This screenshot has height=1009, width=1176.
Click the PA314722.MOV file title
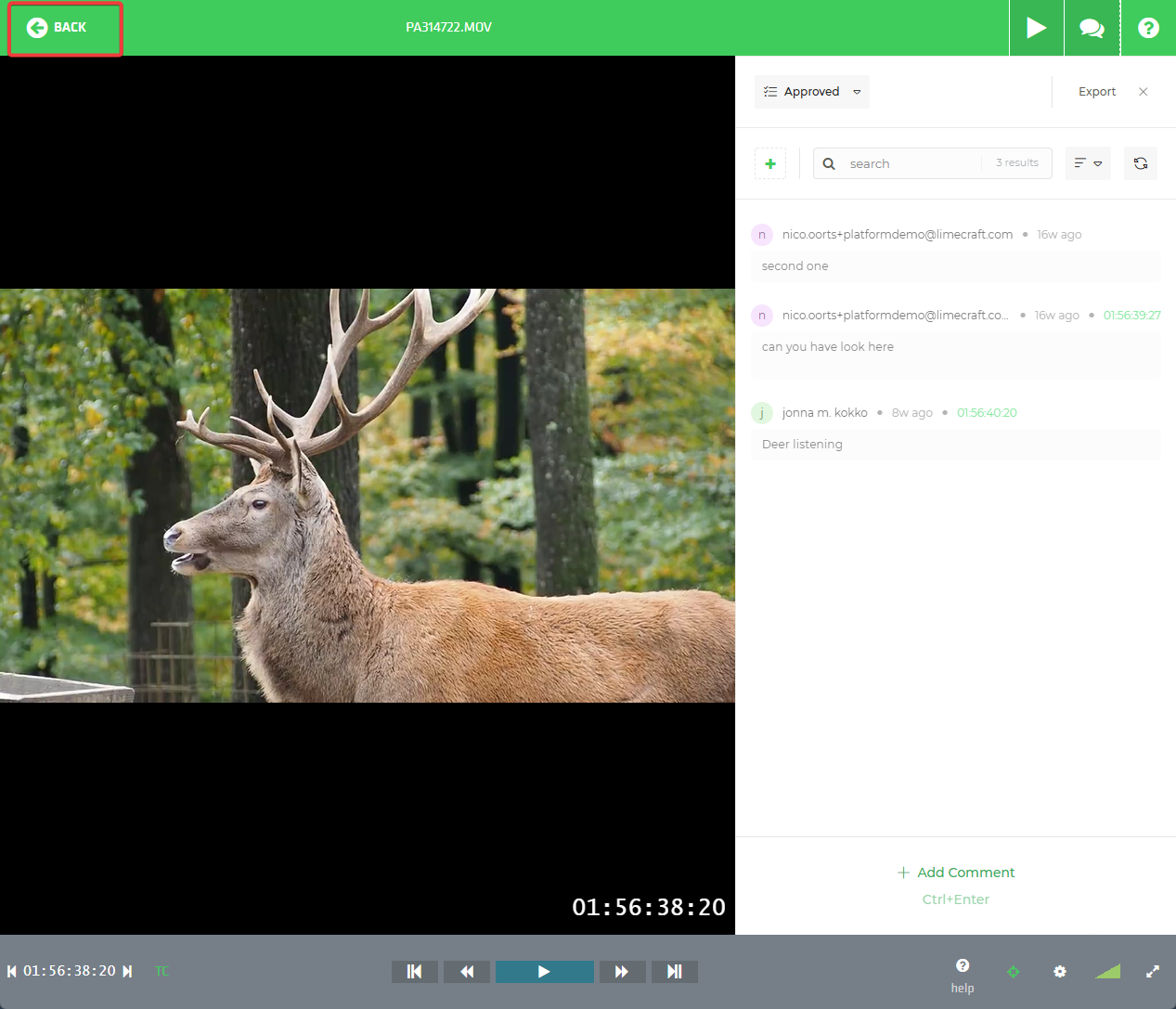tap(449, 28)
